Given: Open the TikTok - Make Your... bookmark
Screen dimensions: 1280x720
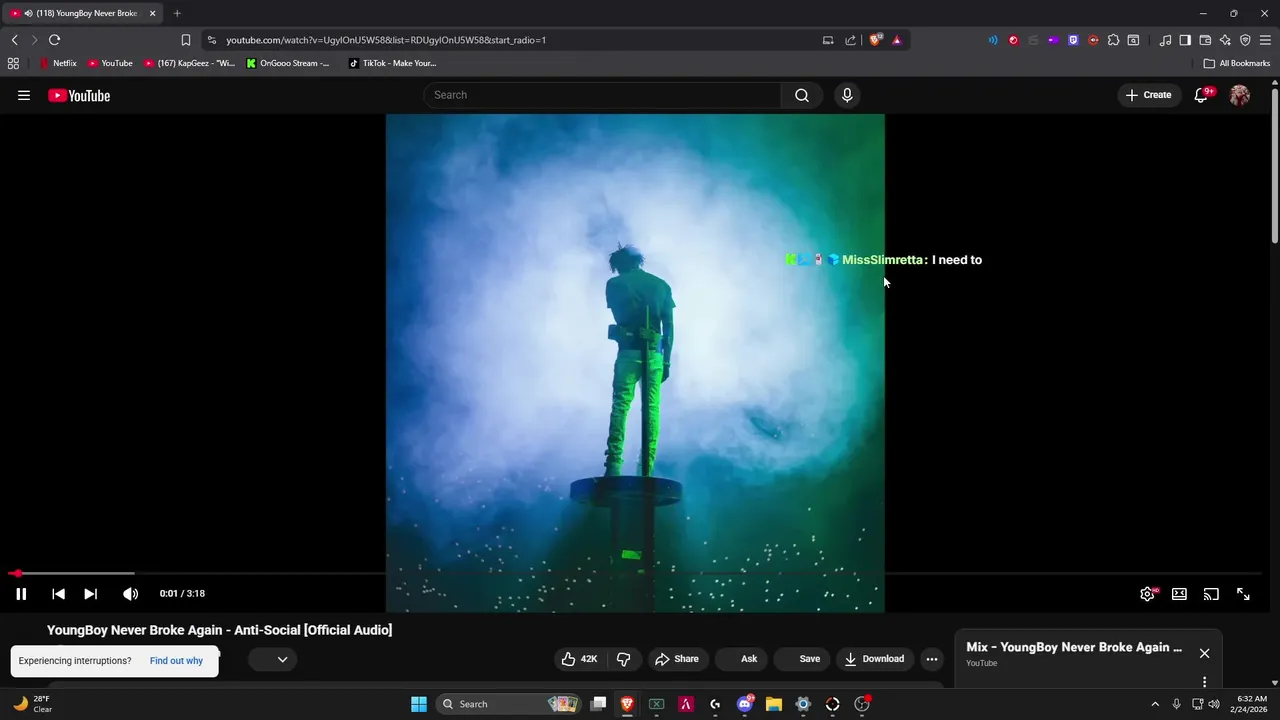Looking at the screenshot, I should 393,63.
